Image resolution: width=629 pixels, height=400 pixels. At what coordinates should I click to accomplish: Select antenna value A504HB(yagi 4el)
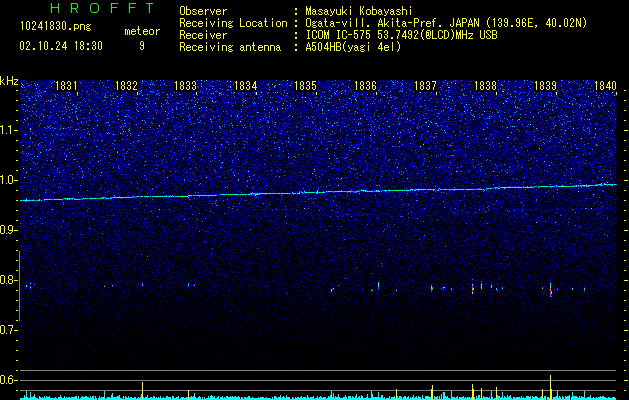353,47
